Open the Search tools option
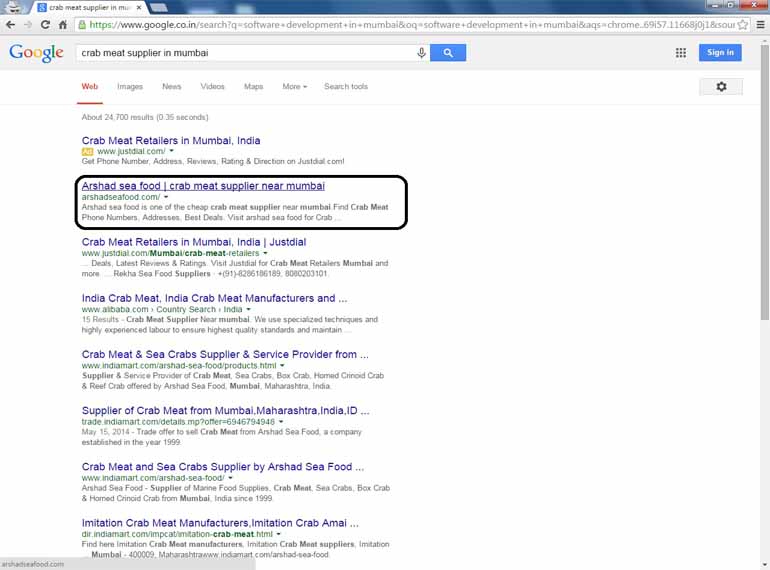Image resolution: width=770 pixels, height=570 pixels. (346, 86)
